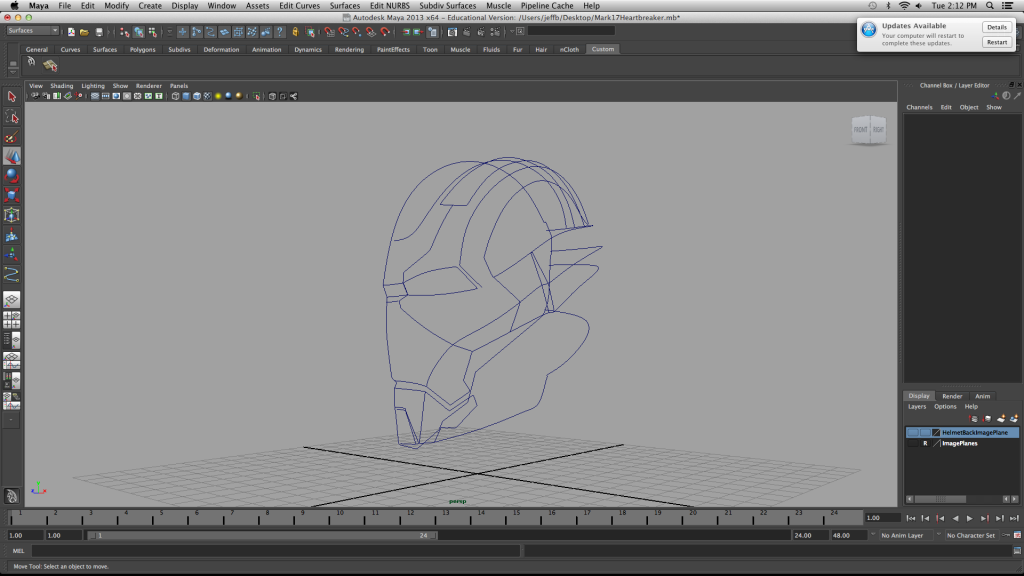Viewport: 1024px width, 576px height.
Task: Choose the Rotate tool
Action: 12,176
